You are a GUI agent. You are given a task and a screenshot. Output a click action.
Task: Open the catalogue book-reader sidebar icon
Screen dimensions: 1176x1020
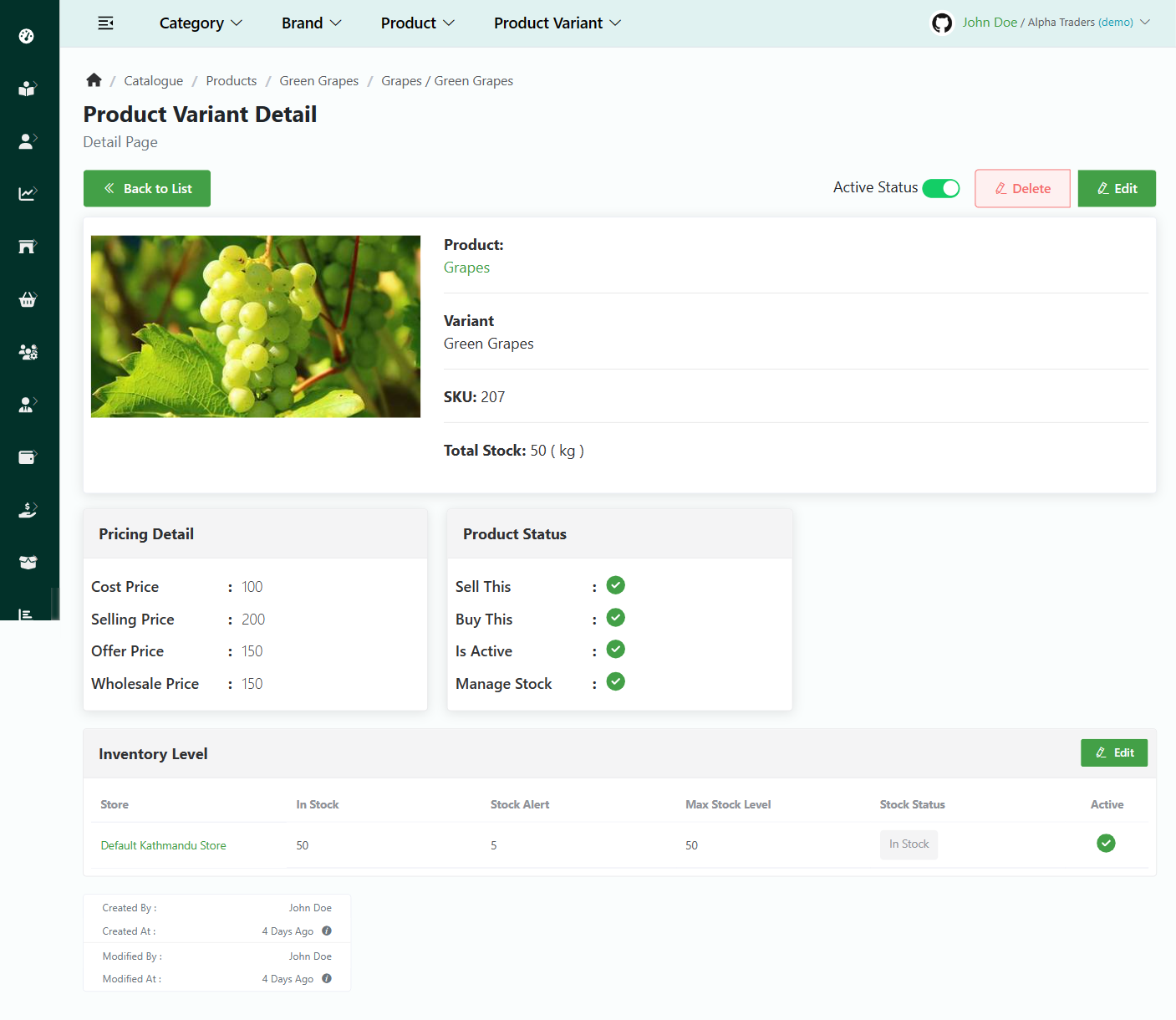click(x=27, y=89)
